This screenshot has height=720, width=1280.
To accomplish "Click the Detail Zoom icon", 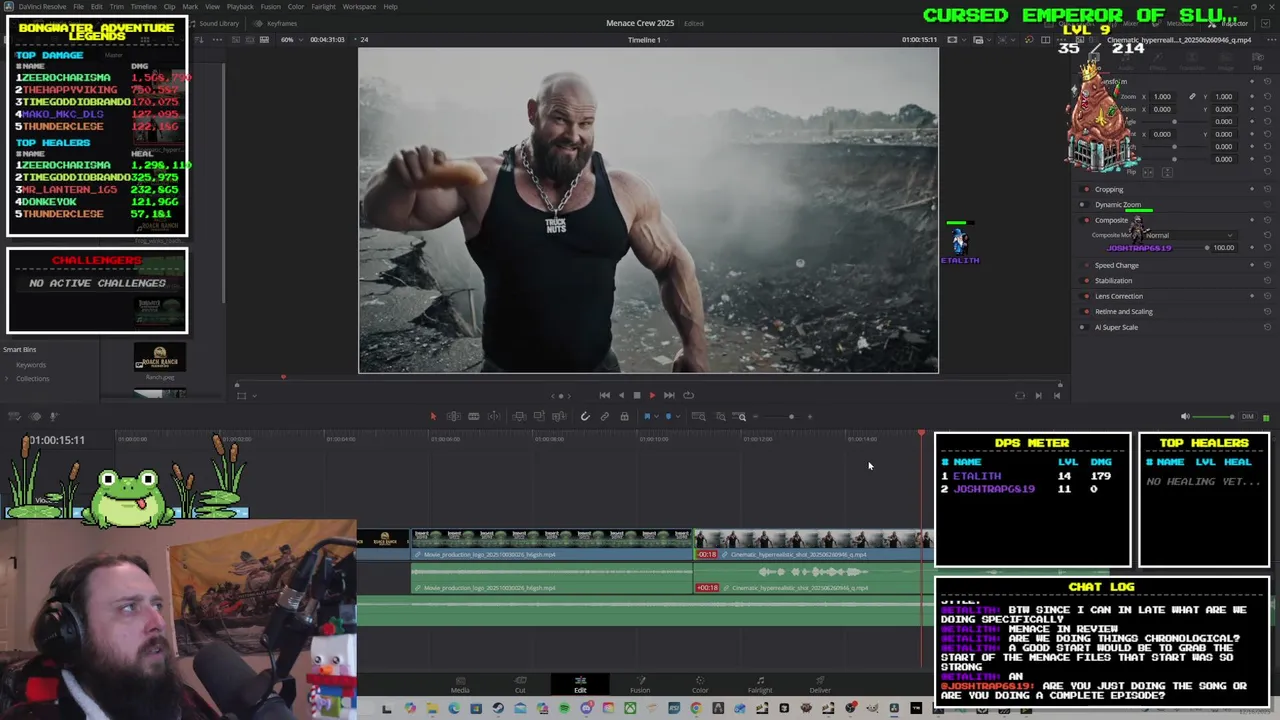I will [720, 416].
